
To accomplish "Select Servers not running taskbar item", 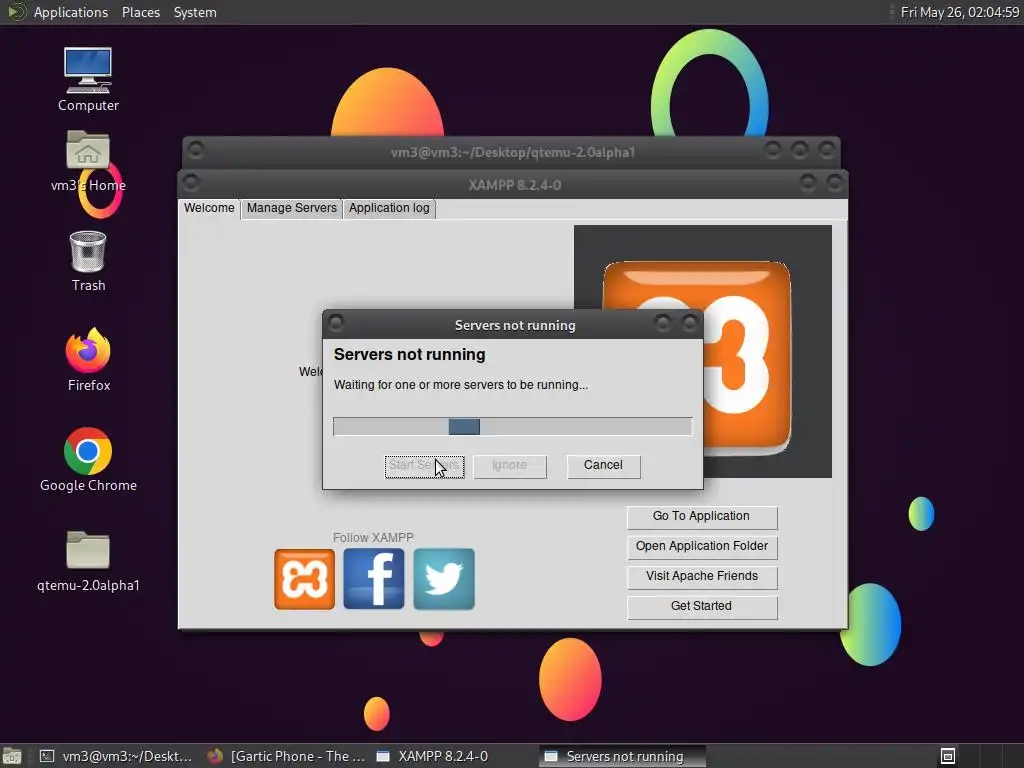I will click(622, 756).
